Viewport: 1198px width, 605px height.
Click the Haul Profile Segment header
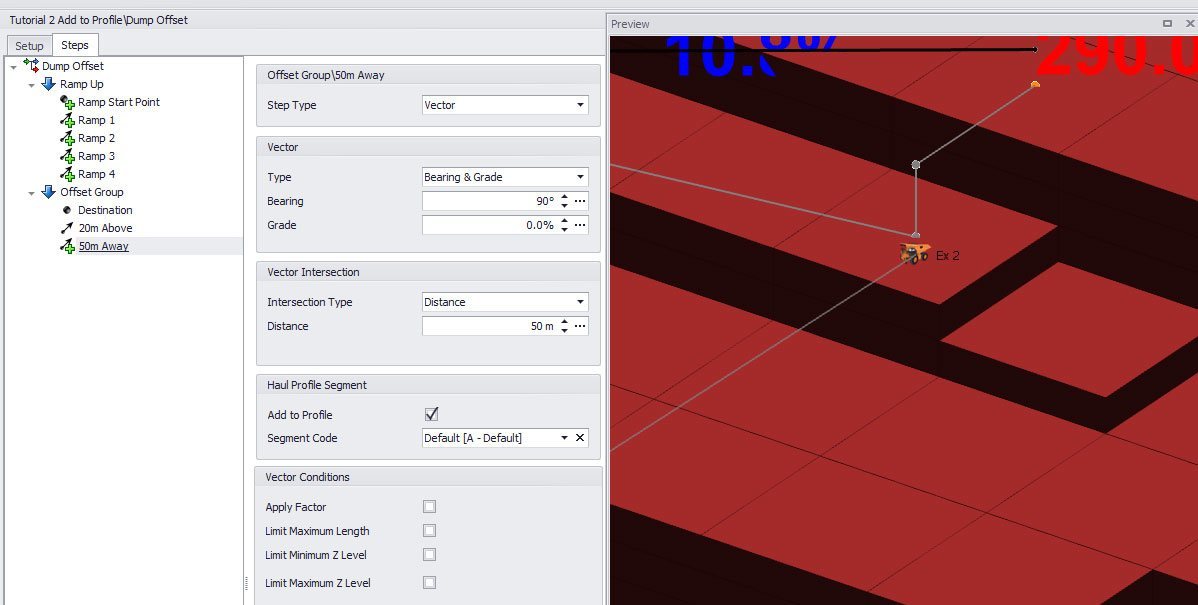(429, 385)
